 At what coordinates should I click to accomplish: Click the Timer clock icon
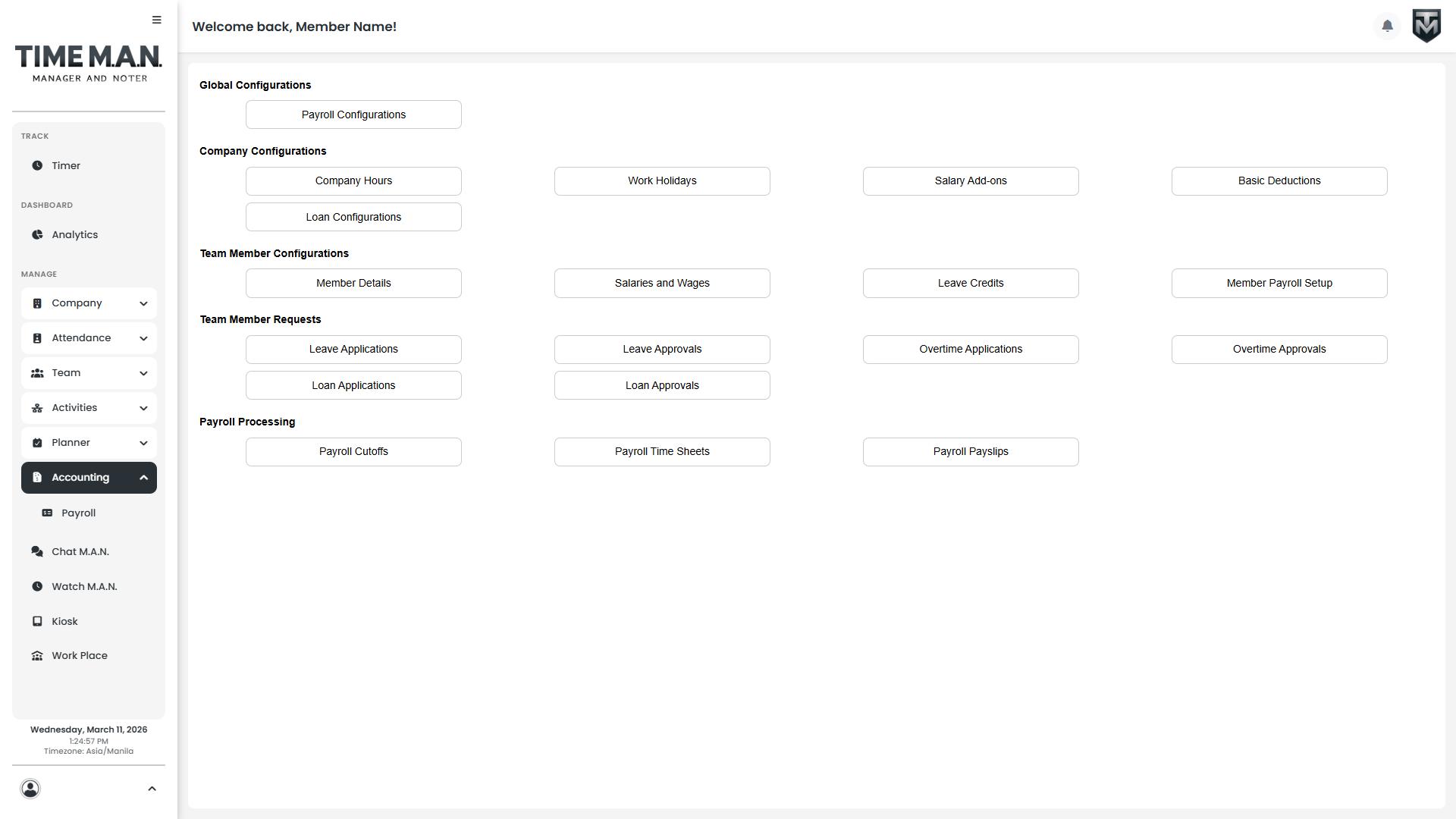(37, 165)
